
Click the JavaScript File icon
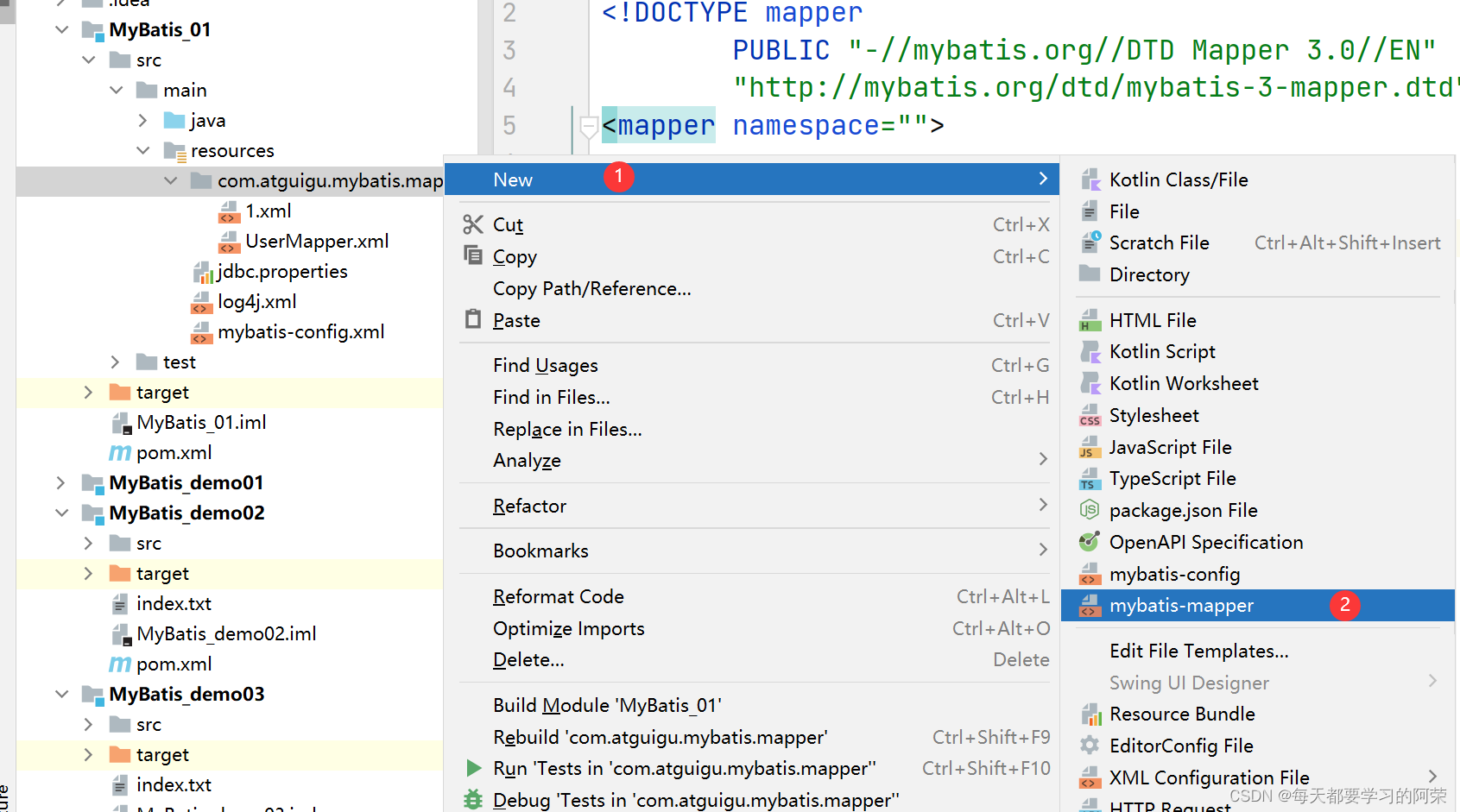[x=1090, y=447]
